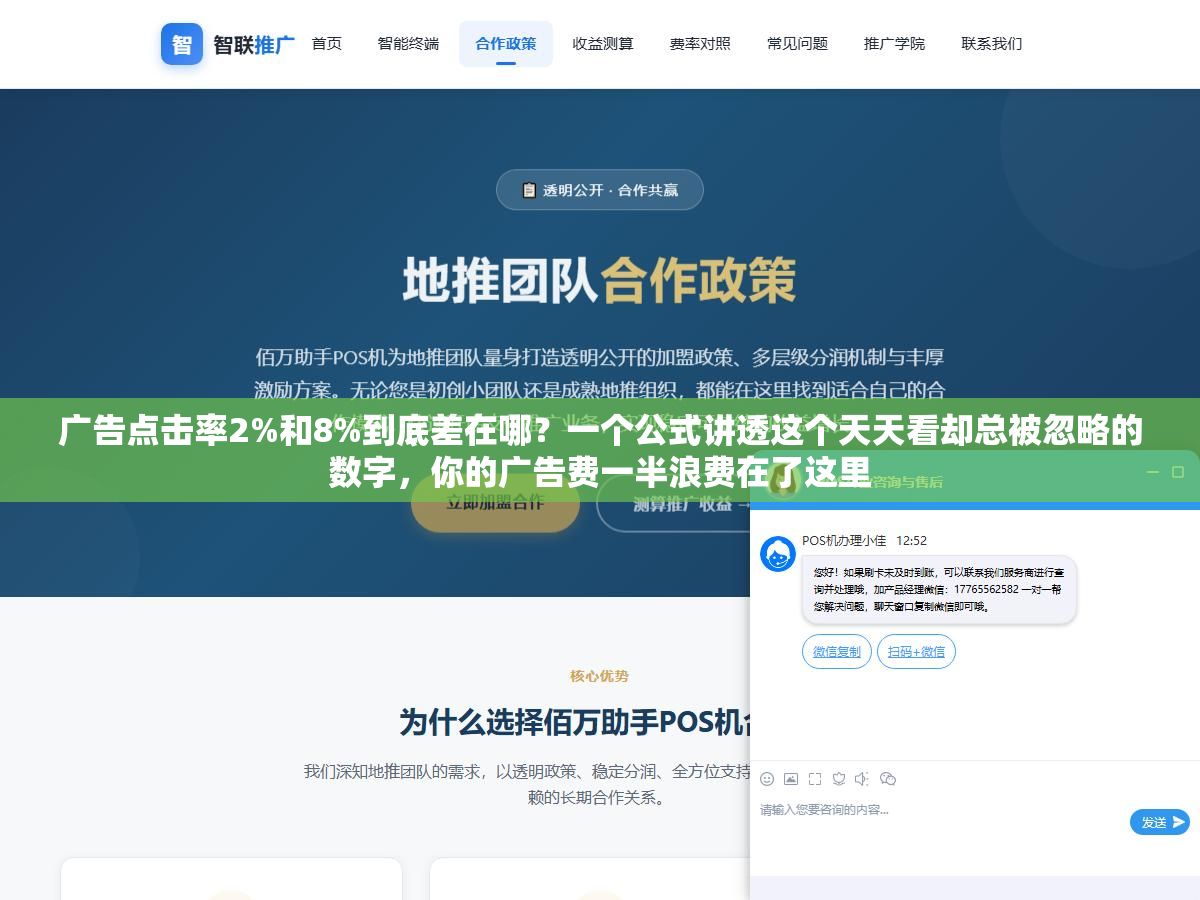This screenshot has width=1200, height=900.
Task: Click the 立即加盟合作 button
Action: click(x=495, y=503)
